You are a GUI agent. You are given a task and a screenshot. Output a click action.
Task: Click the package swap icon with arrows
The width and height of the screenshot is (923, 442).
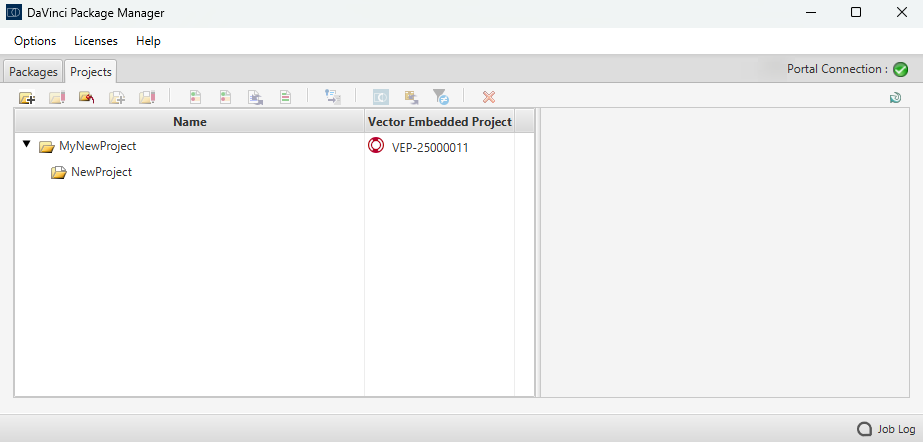(411, 97)
